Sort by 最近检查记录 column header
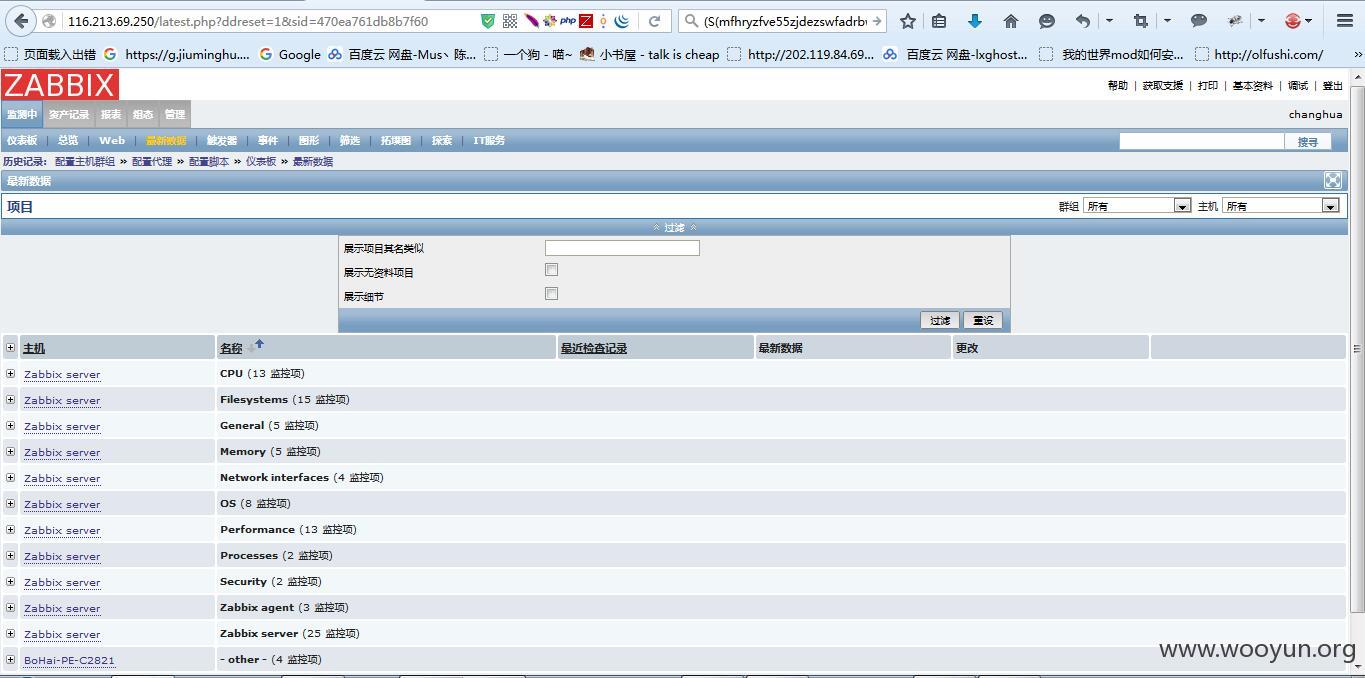Viewport: 1365px width, 678px height. point(594,348)
